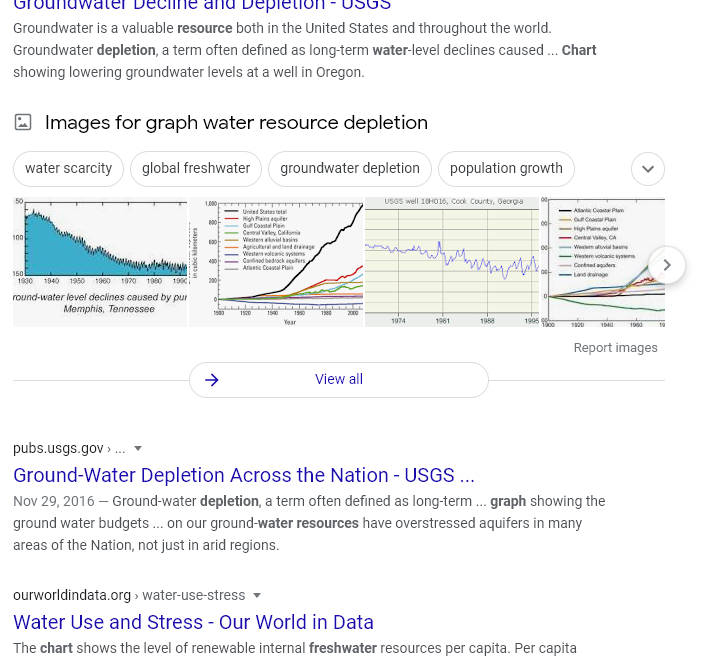The width and height of the screenshot is (711, 660).
Task: Click the ourworldindata.org water-use-stress breadcrumb
Action: (x=129, y=595)
